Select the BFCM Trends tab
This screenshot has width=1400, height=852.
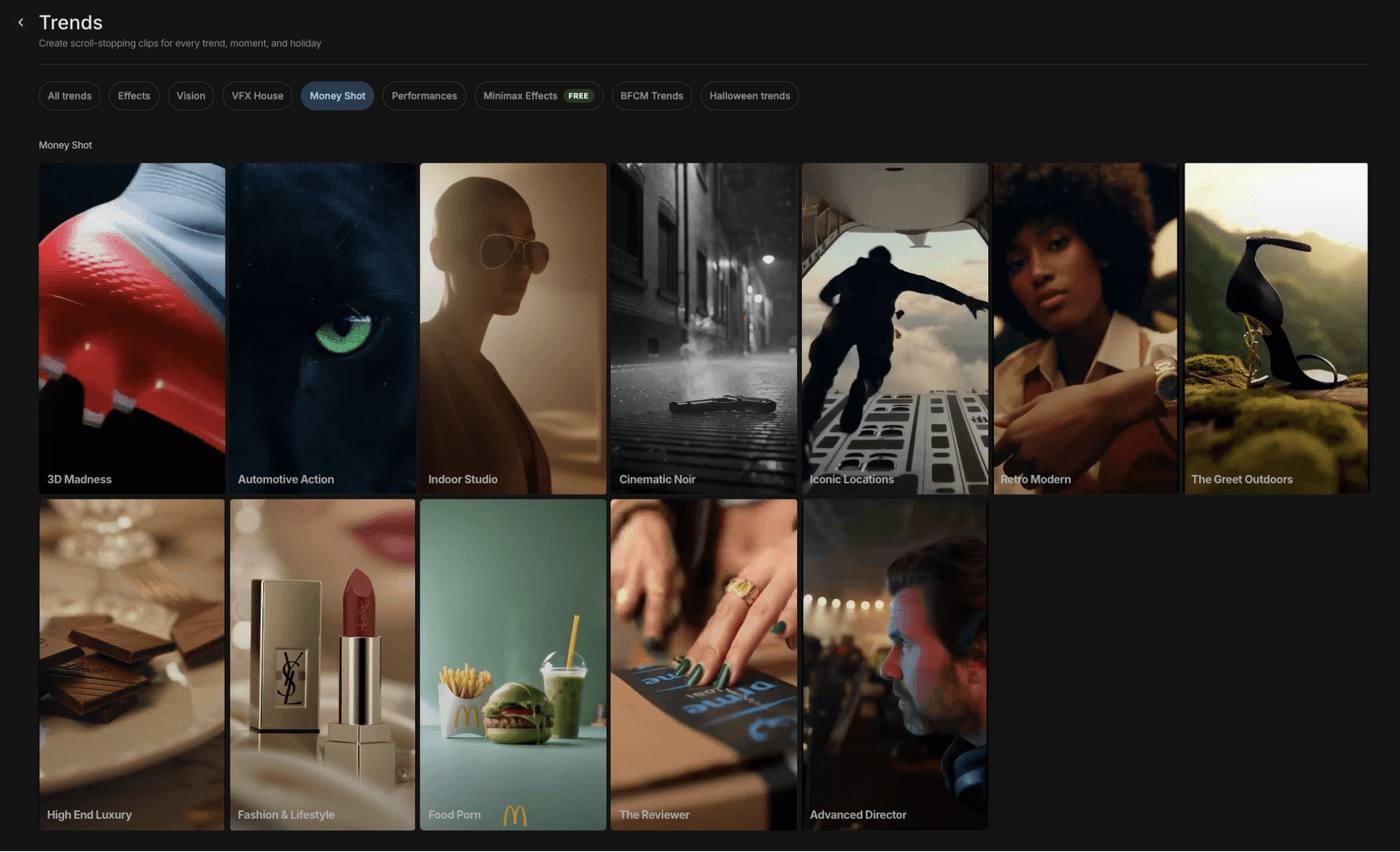(x=651, y=96)
